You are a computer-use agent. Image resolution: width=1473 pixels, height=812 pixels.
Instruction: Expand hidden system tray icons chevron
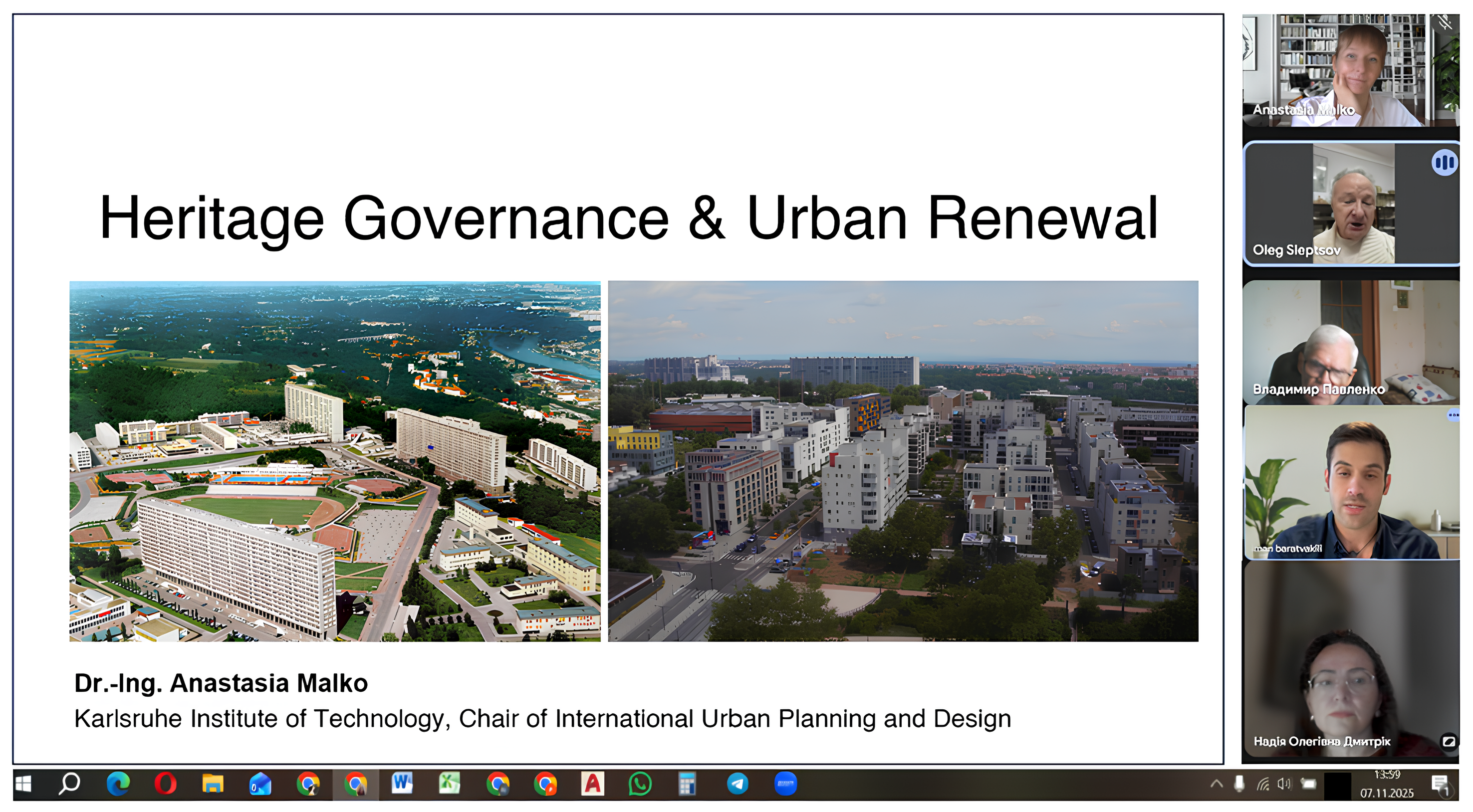1216,784
